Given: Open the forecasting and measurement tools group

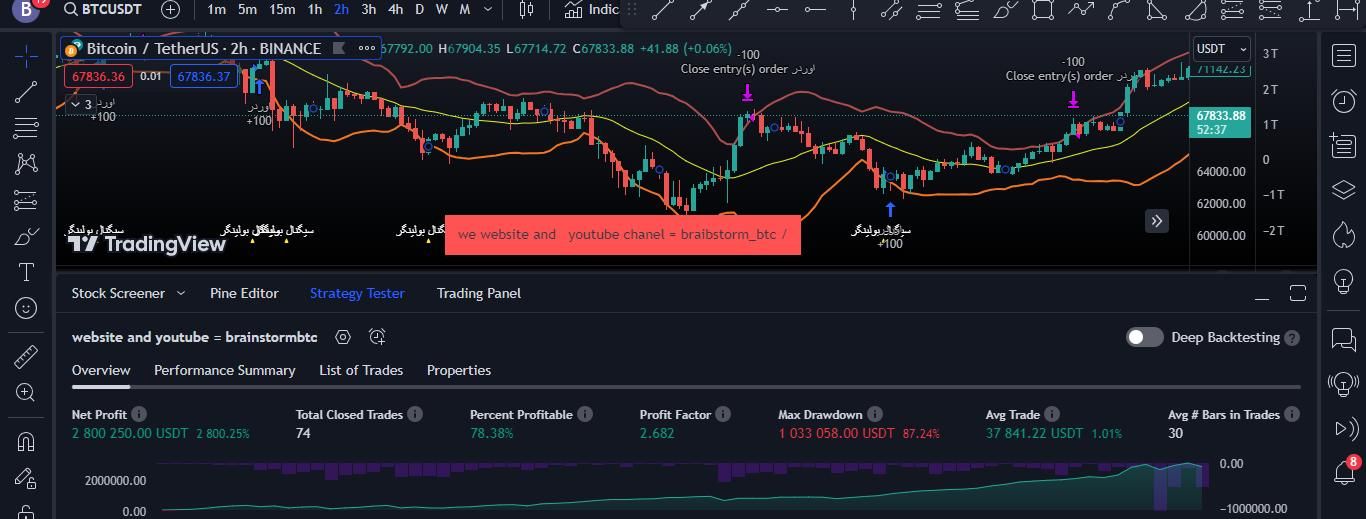Looking at the screenshot, I should (27, 200).
